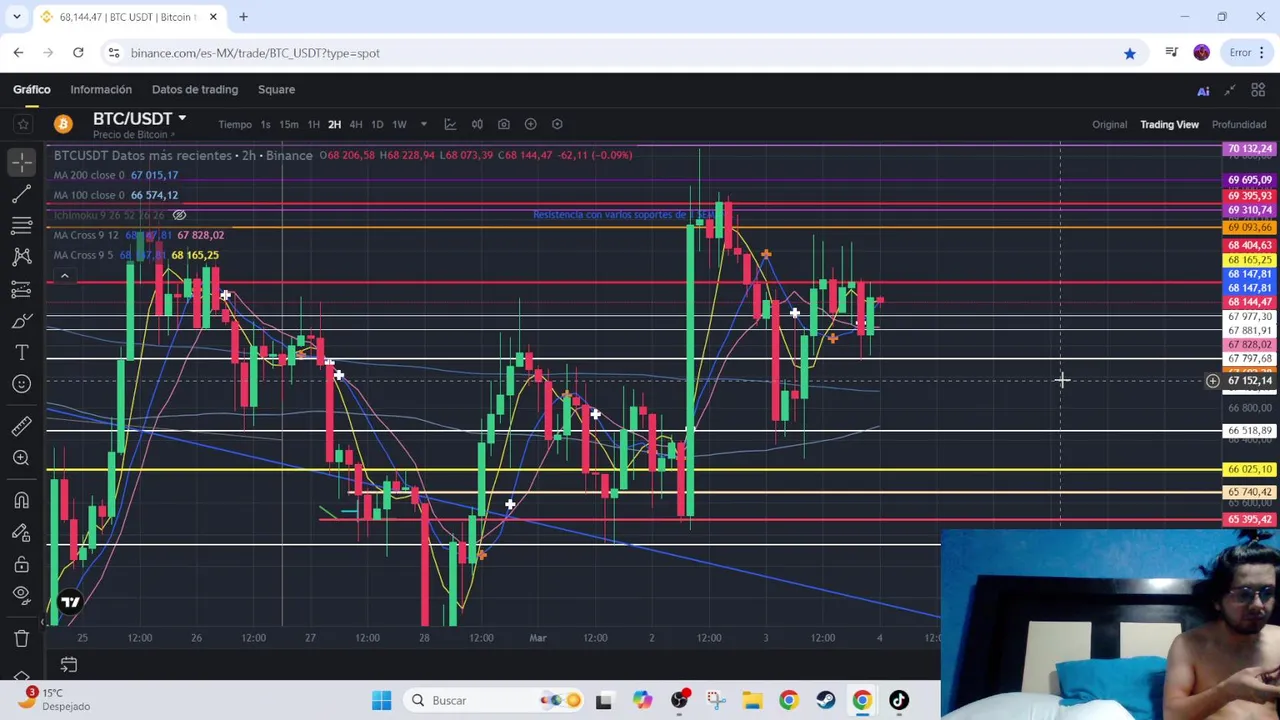Open the Fibonacci horizontal lines tool

click(22, 224)
